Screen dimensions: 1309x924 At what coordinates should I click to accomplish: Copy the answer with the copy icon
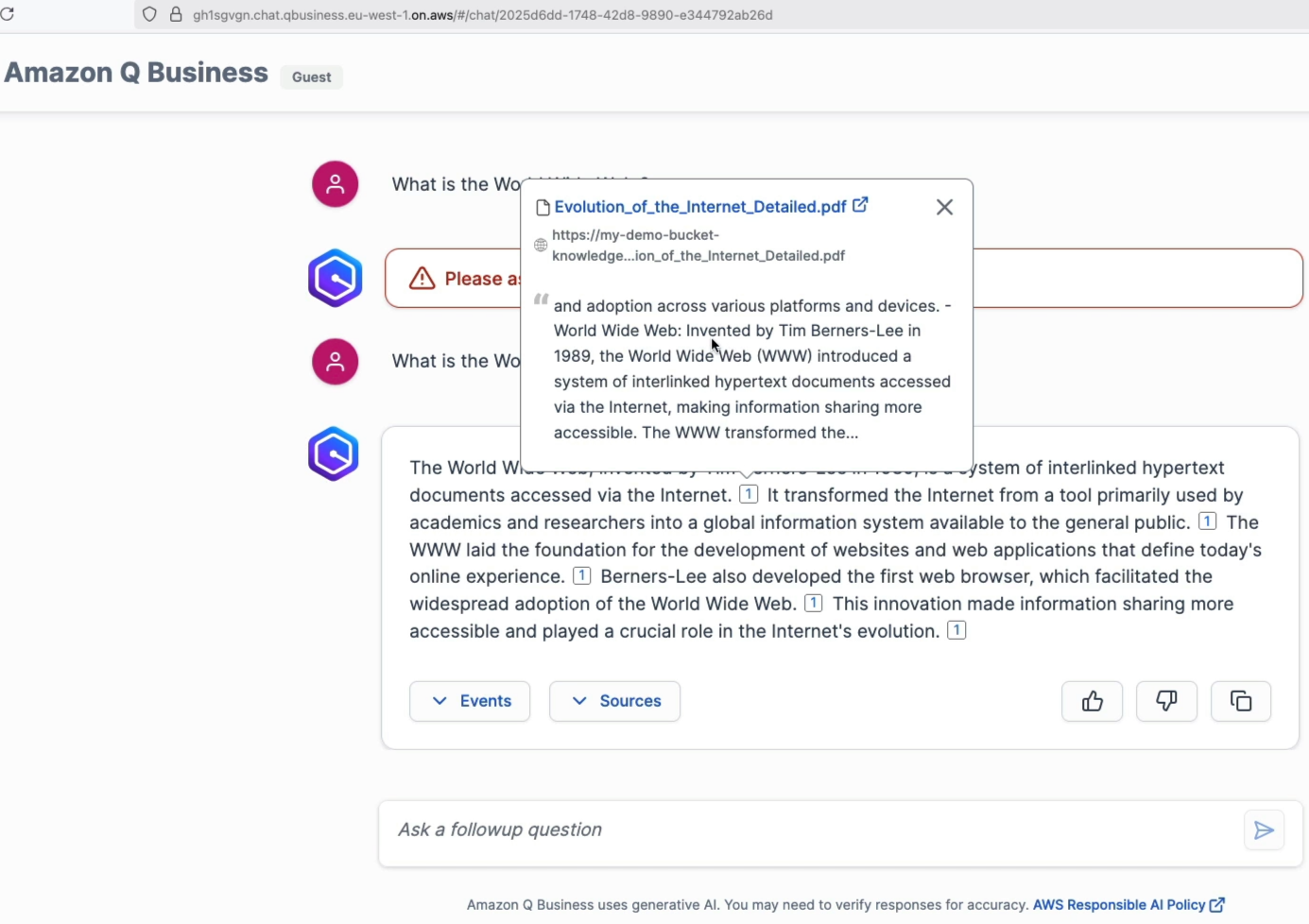point(1241,701)
